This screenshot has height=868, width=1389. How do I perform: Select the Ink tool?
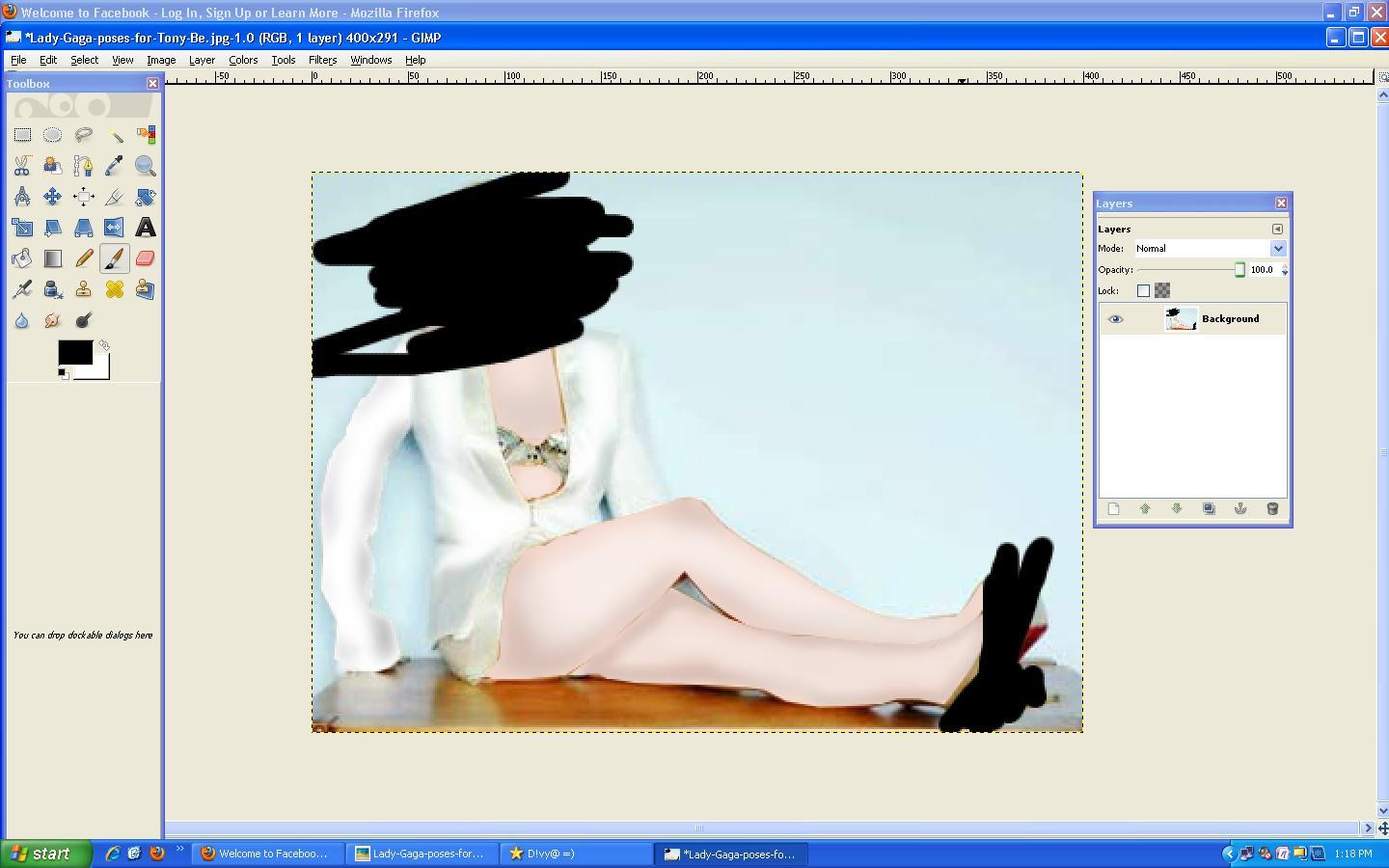tap(53, 289)
